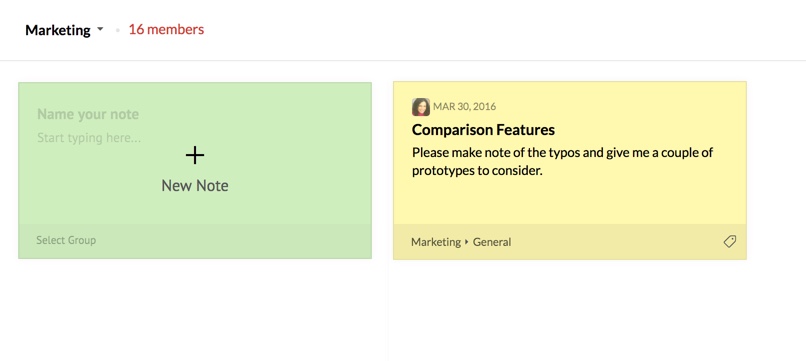Click the yellow note card background
The height and width of the screenshot is (361, 806).
pos(570,203)
